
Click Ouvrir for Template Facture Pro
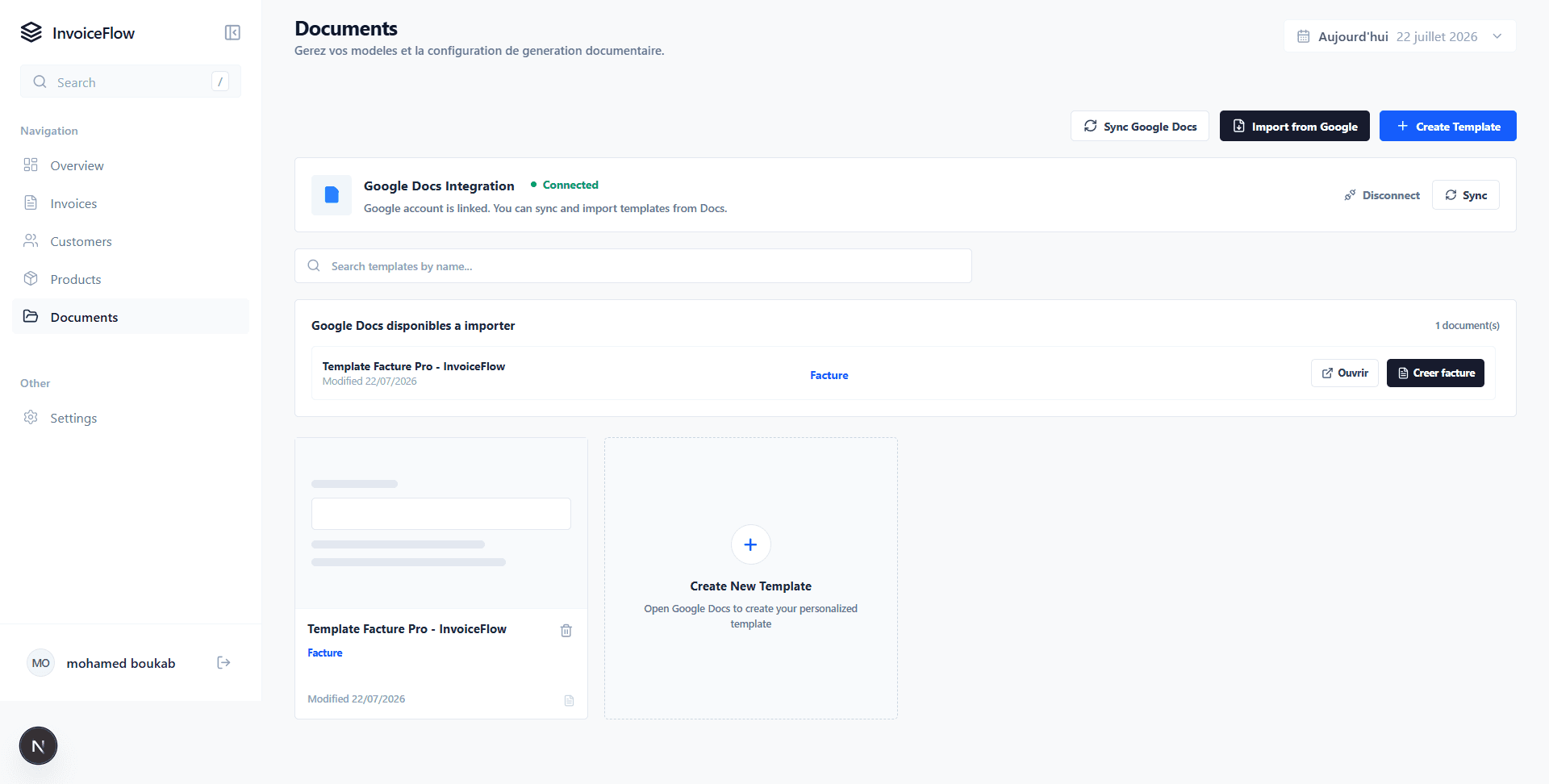[1345, 373]
